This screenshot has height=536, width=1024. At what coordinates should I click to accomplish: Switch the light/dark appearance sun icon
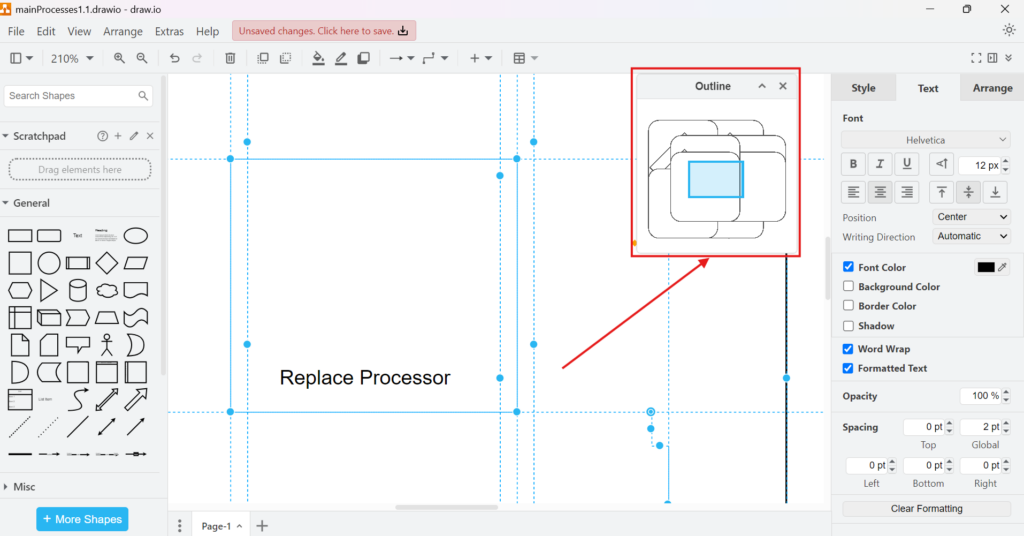[1009, 30]
